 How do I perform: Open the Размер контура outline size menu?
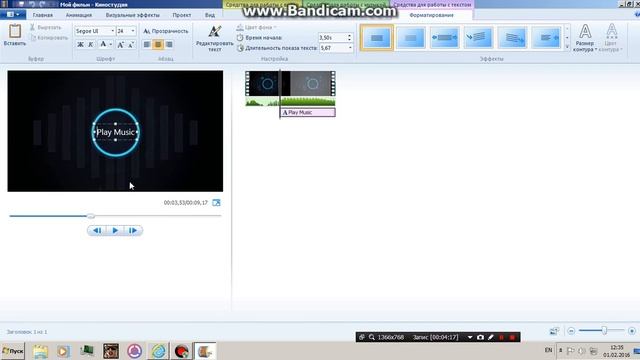pyautogui.click(x=585, y=38)
